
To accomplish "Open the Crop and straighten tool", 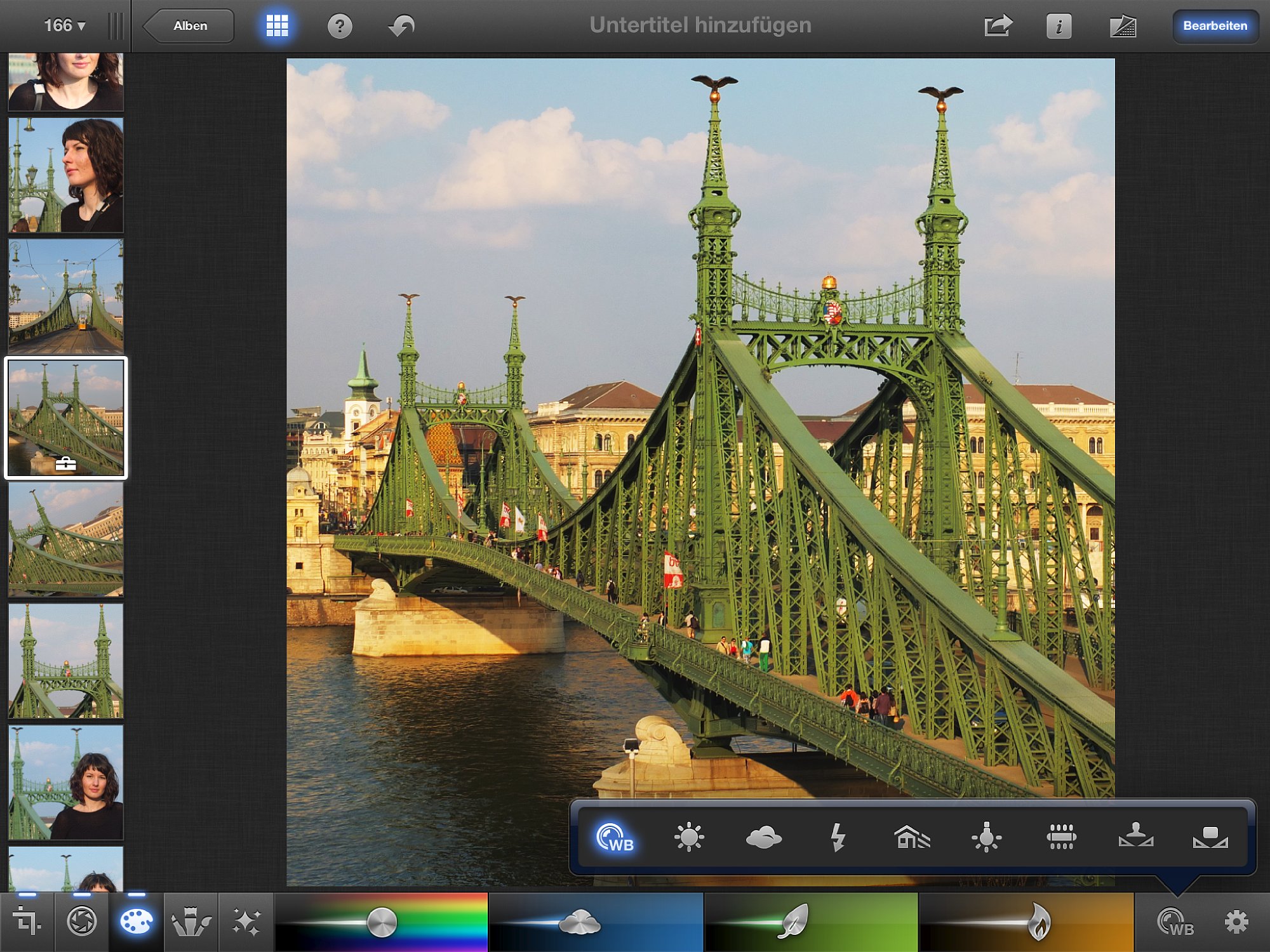I will pos(27,922).
